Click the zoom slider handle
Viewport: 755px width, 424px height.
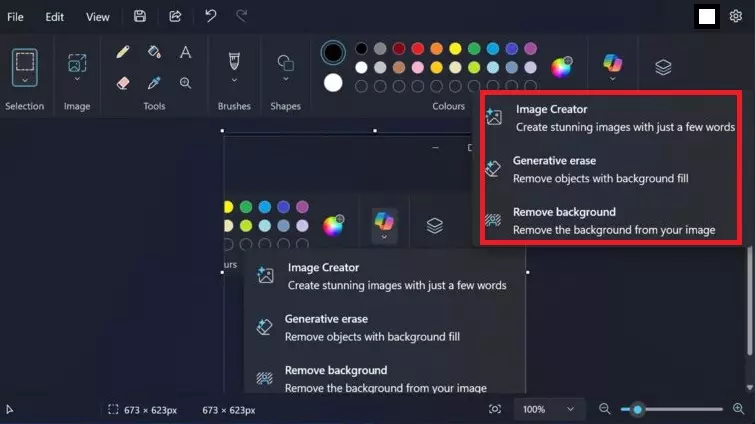638,410
